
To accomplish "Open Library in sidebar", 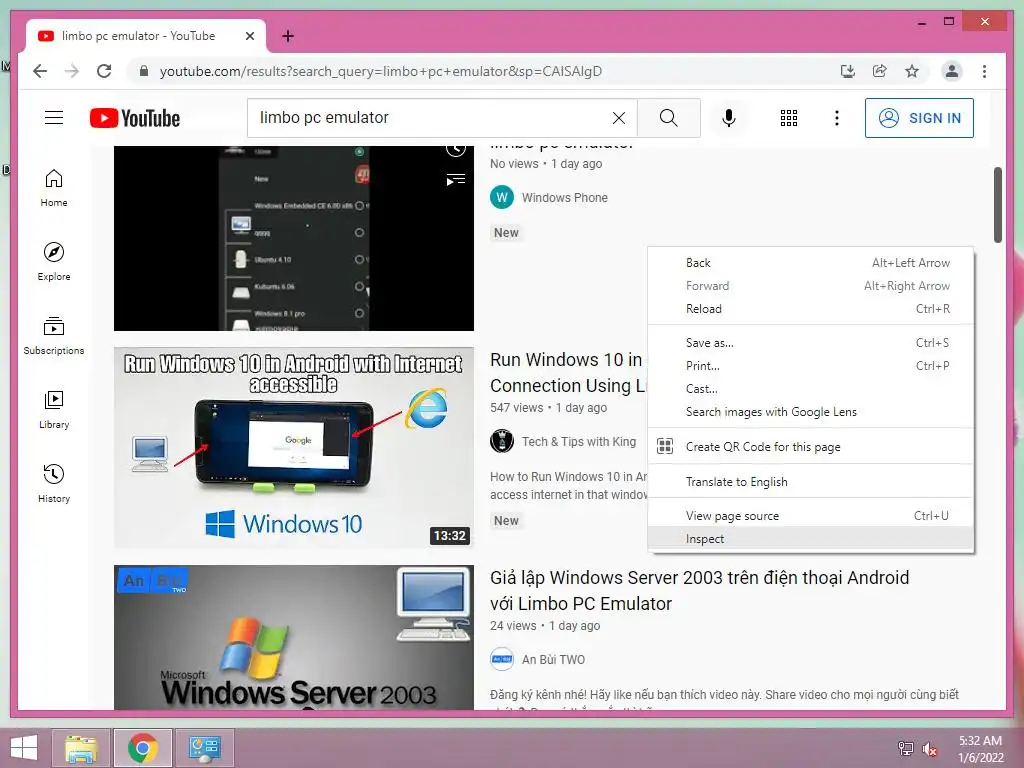I will [x=54, y=409].
